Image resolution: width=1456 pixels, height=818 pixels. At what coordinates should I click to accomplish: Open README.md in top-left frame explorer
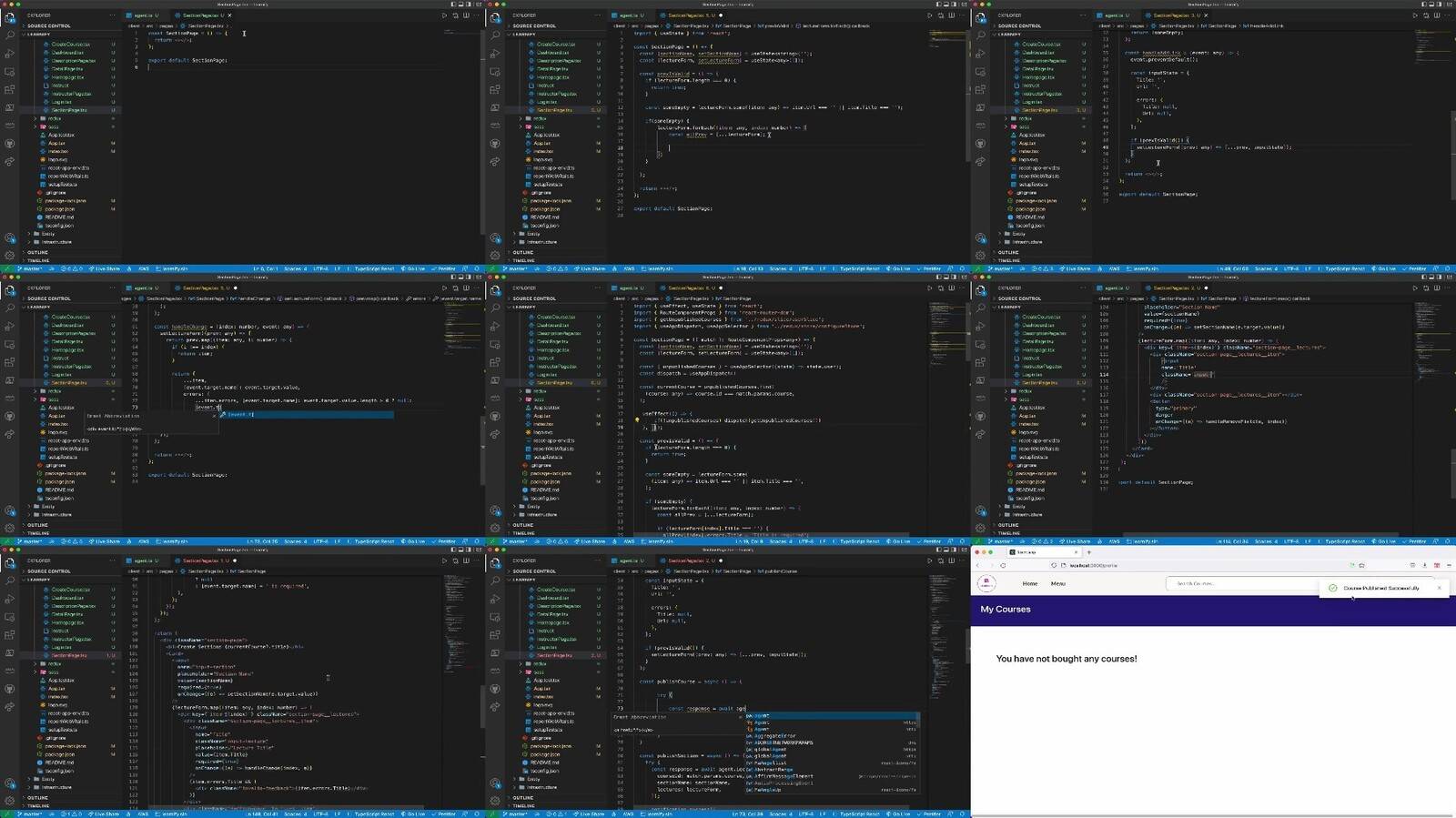(x=70, y=217)
